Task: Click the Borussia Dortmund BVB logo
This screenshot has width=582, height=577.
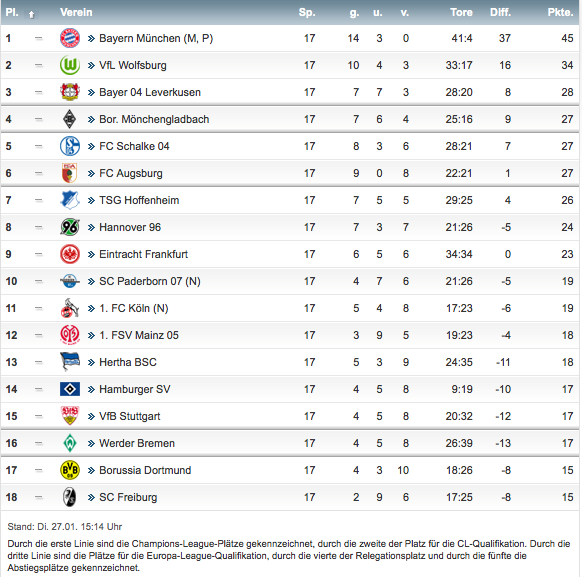Action: pyautogui.click(x=70, y=470)
